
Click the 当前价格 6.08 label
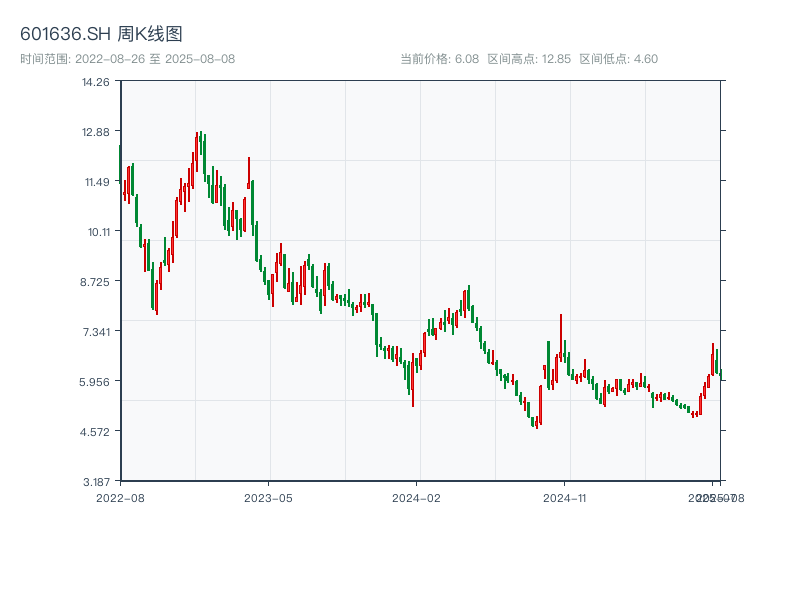click(439, 59)
